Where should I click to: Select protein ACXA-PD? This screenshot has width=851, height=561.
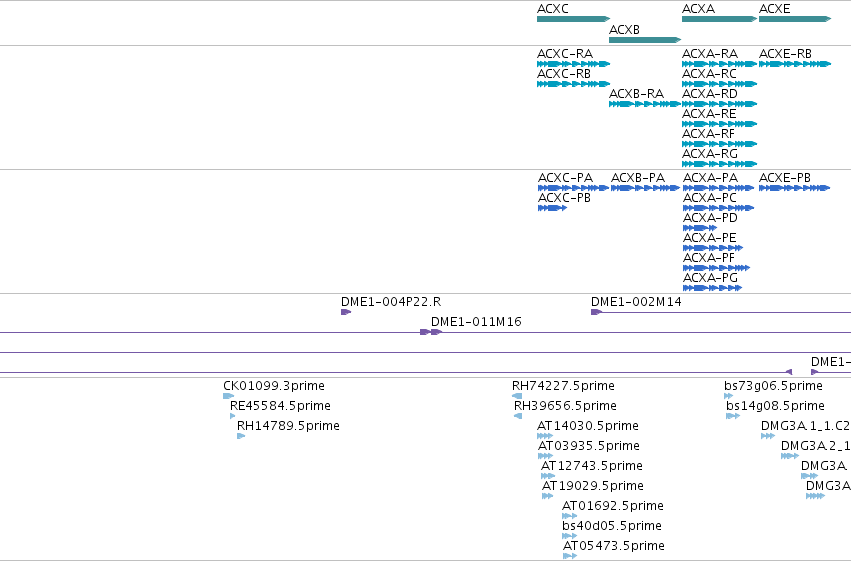tap(700, 228)
